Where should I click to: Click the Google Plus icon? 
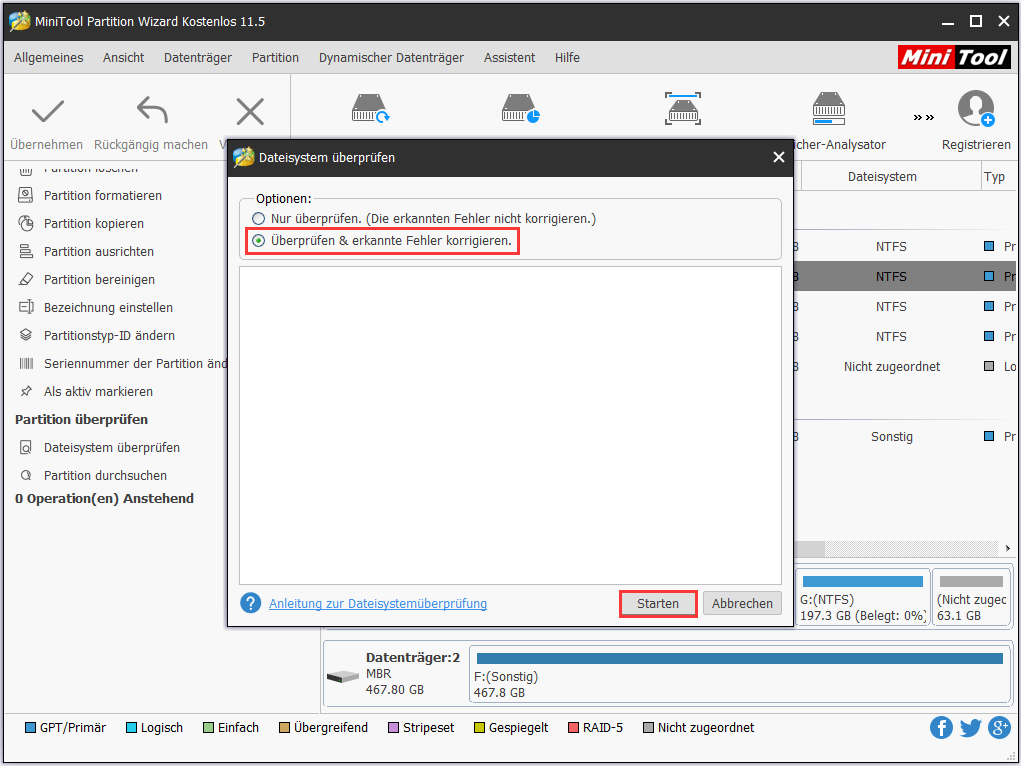(x=998, y=727)
